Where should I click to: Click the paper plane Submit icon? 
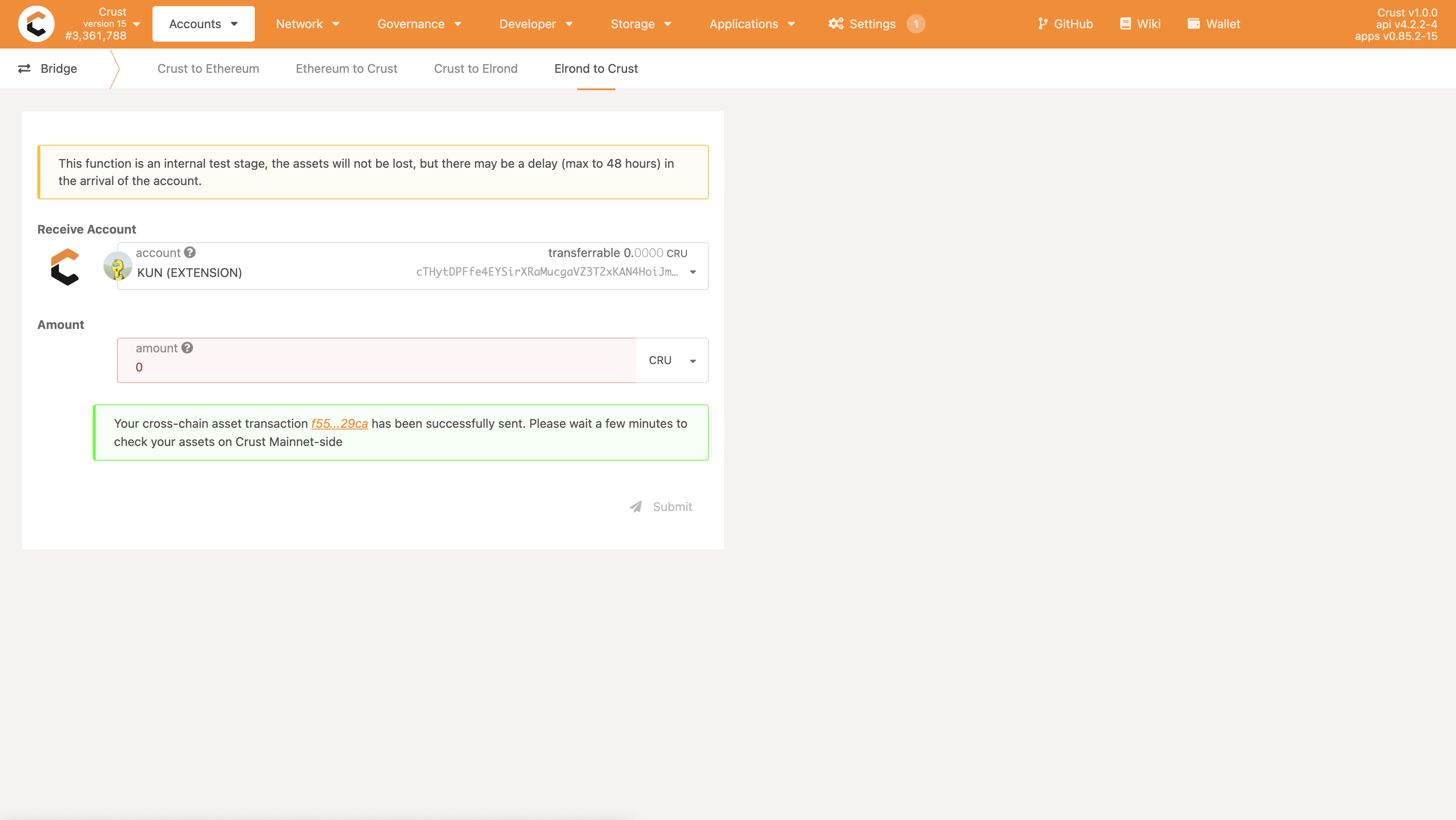pos(636,506)
